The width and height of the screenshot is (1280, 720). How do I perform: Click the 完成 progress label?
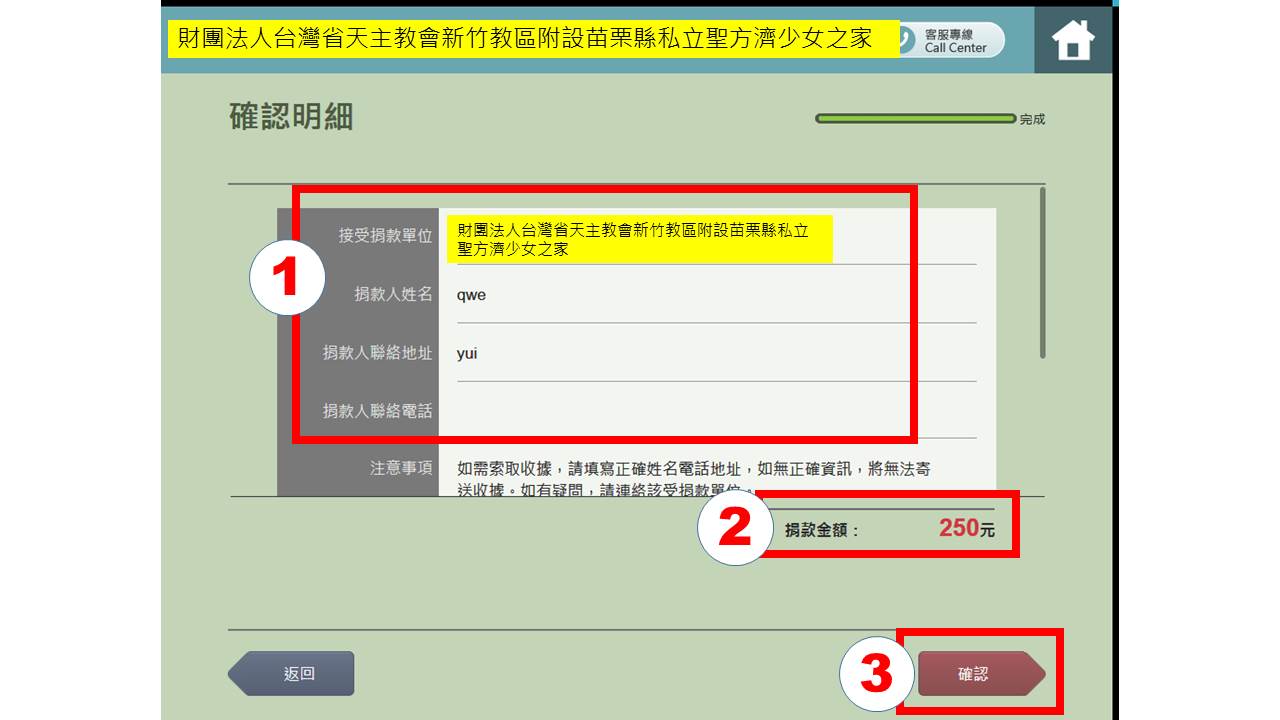tap(1033, 120)
